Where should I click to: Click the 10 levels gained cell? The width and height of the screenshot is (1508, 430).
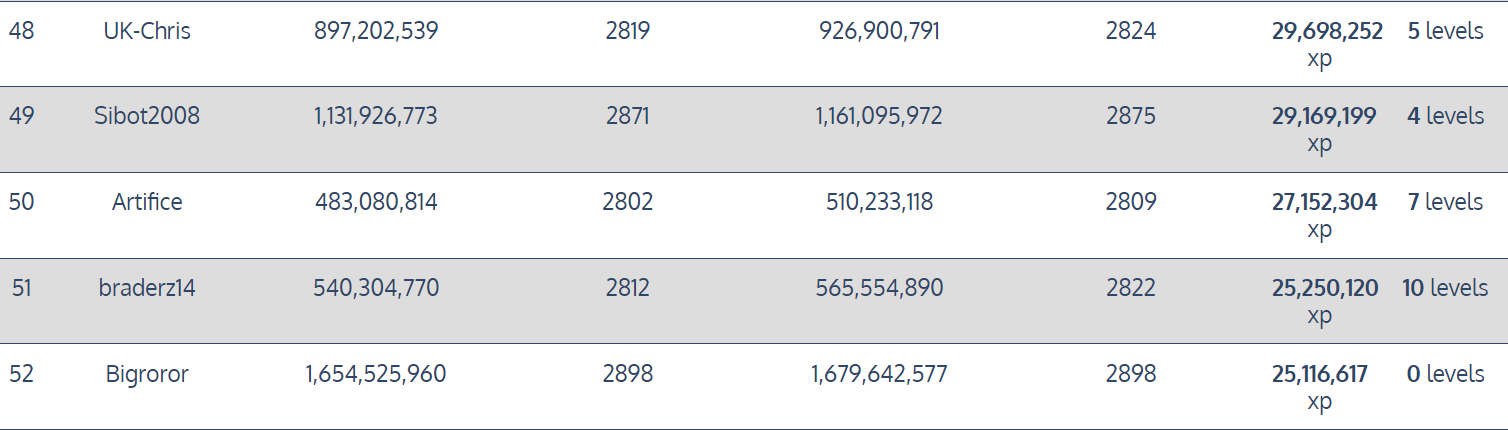1444,288
